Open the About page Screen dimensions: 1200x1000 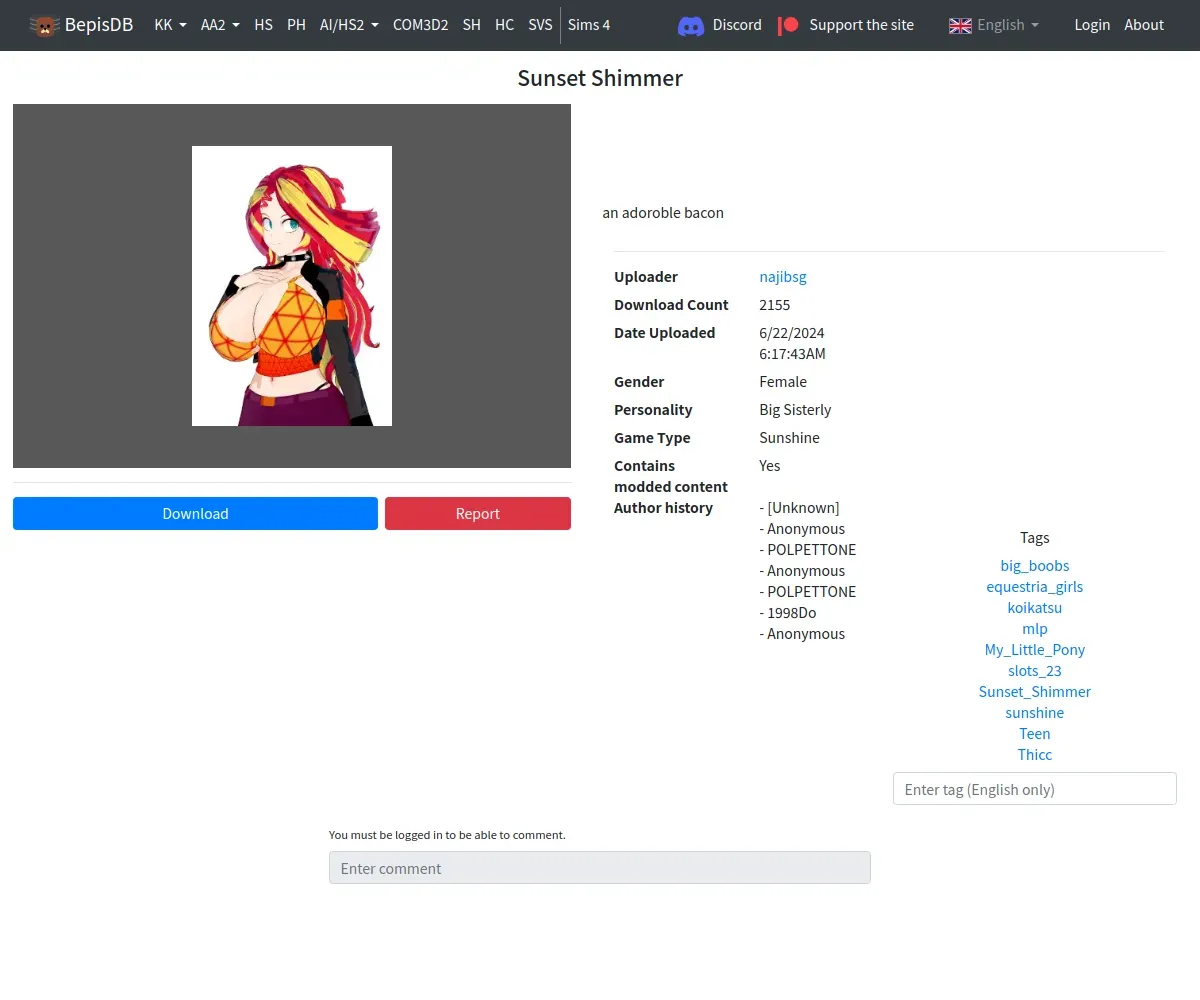(1144, 25)
